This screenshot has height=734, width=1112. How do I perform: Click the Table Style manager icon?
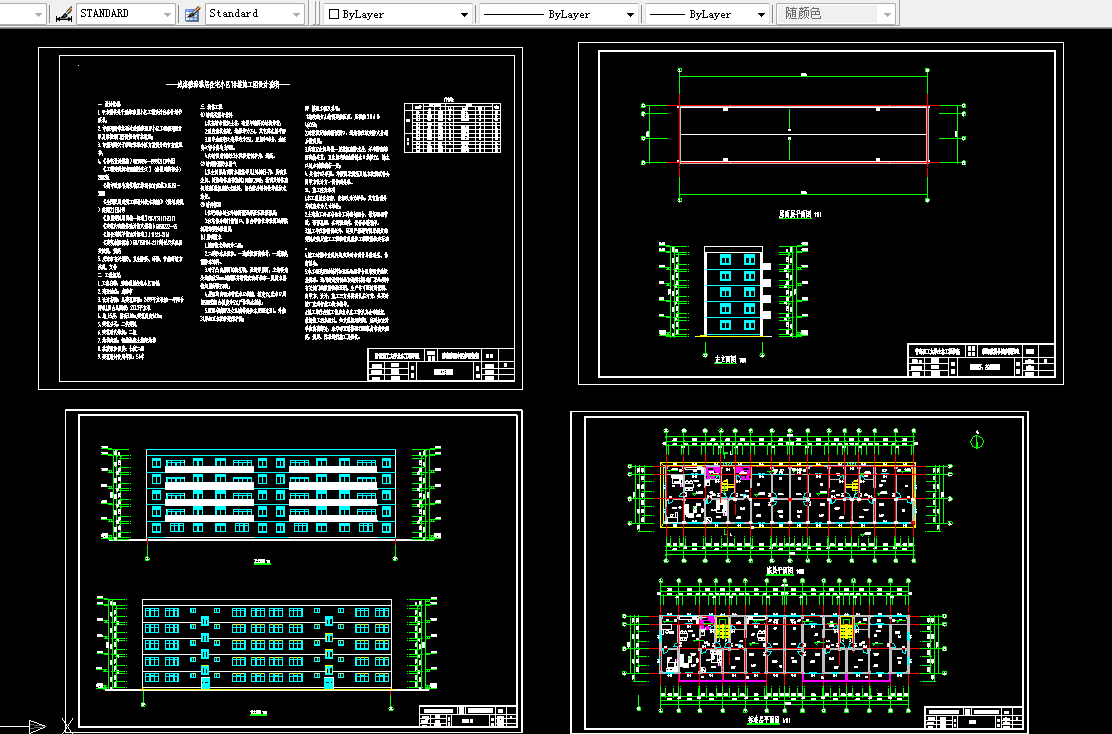point(192,13)
